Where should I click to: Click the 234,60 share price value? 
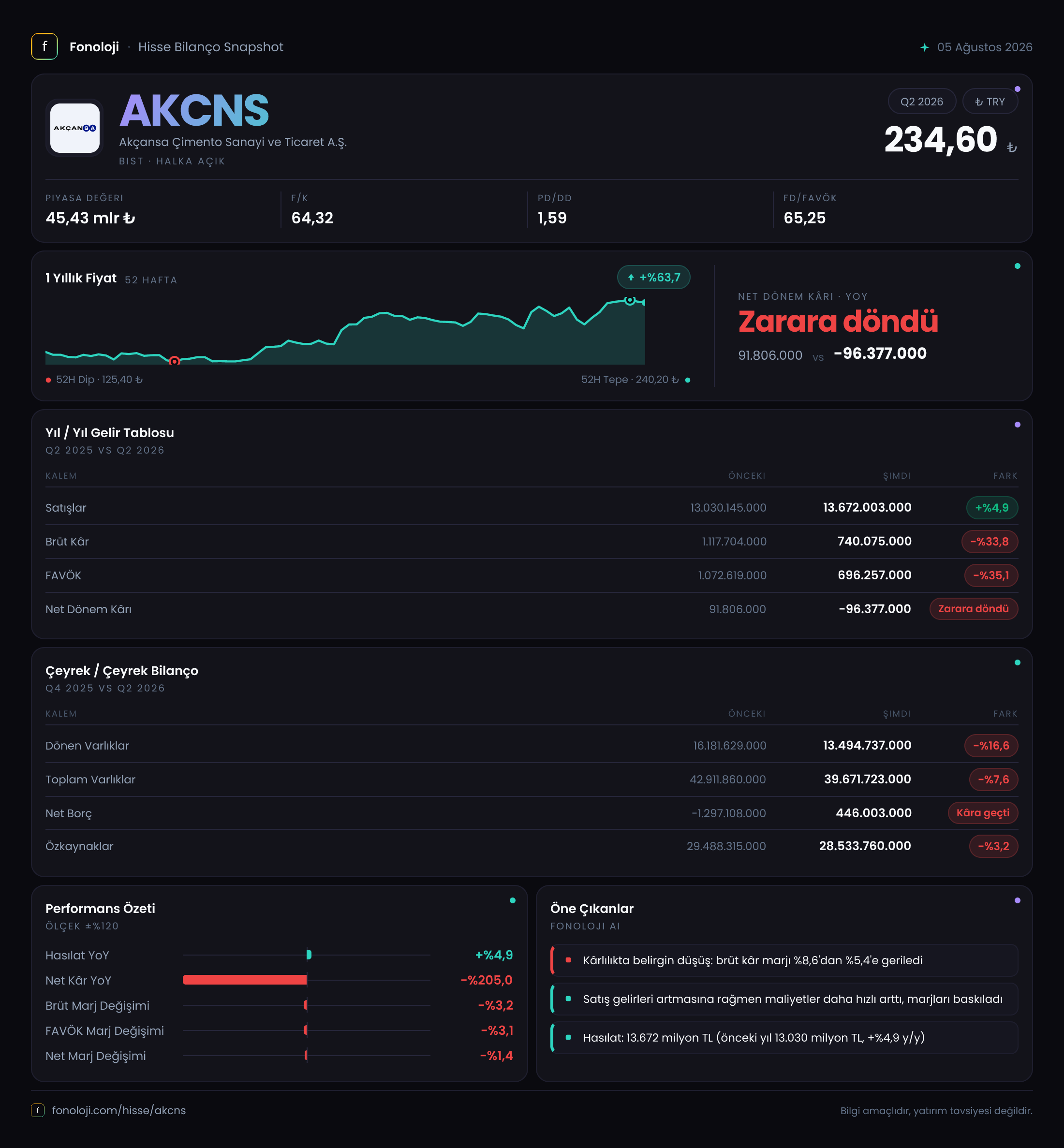click(940, 140)
